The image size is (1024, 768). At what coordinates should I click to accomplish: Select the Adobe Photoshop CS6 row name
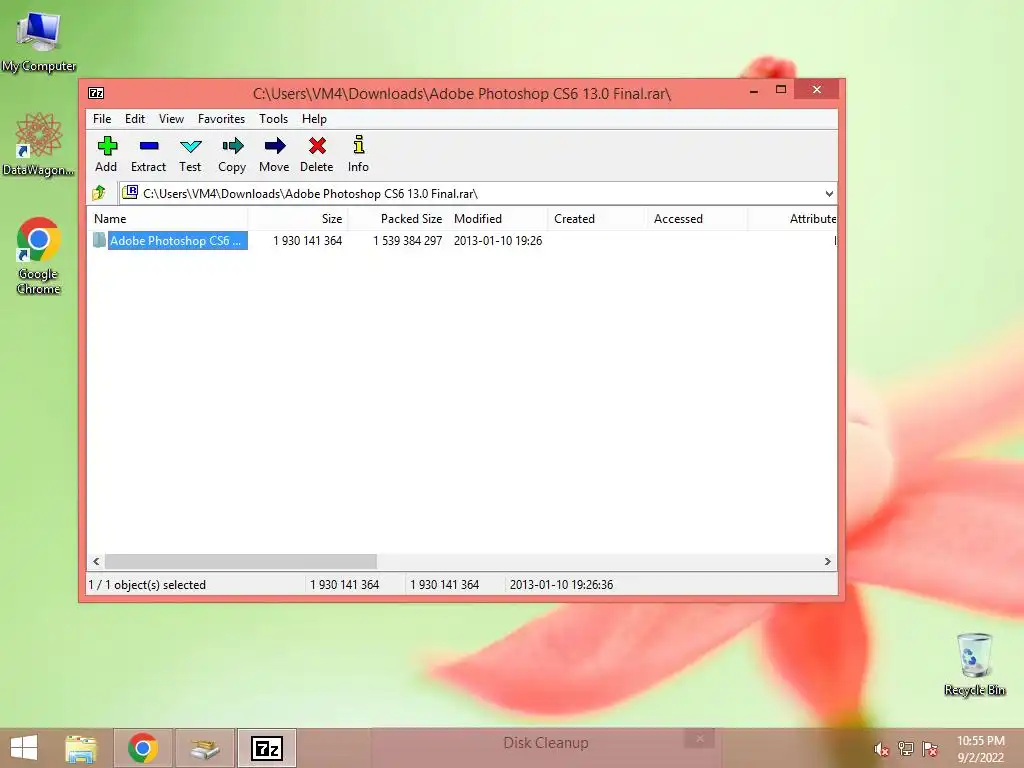pos(177,240)
